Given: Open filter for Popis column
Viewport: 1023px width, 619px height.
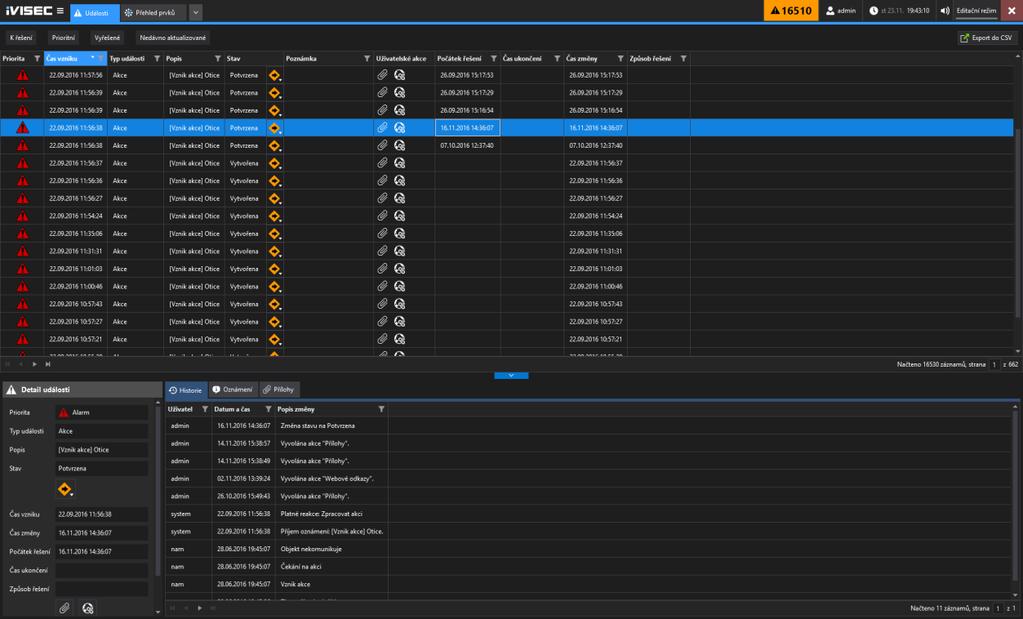Looking at the screenshot, I should [218, 59].
